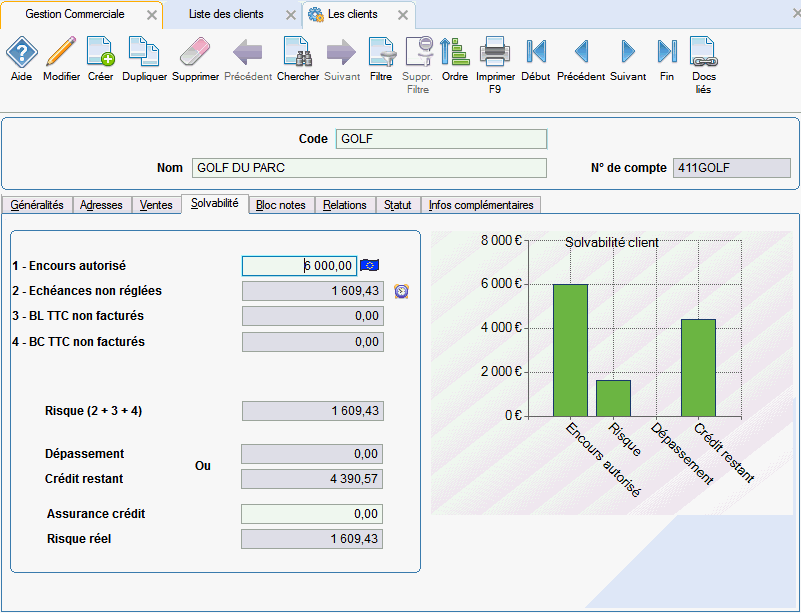Click the Crédit restant value 4 390,57
The width and height of the screenshot is (801, 613).
pyautogui.click(x=312, y=479)
